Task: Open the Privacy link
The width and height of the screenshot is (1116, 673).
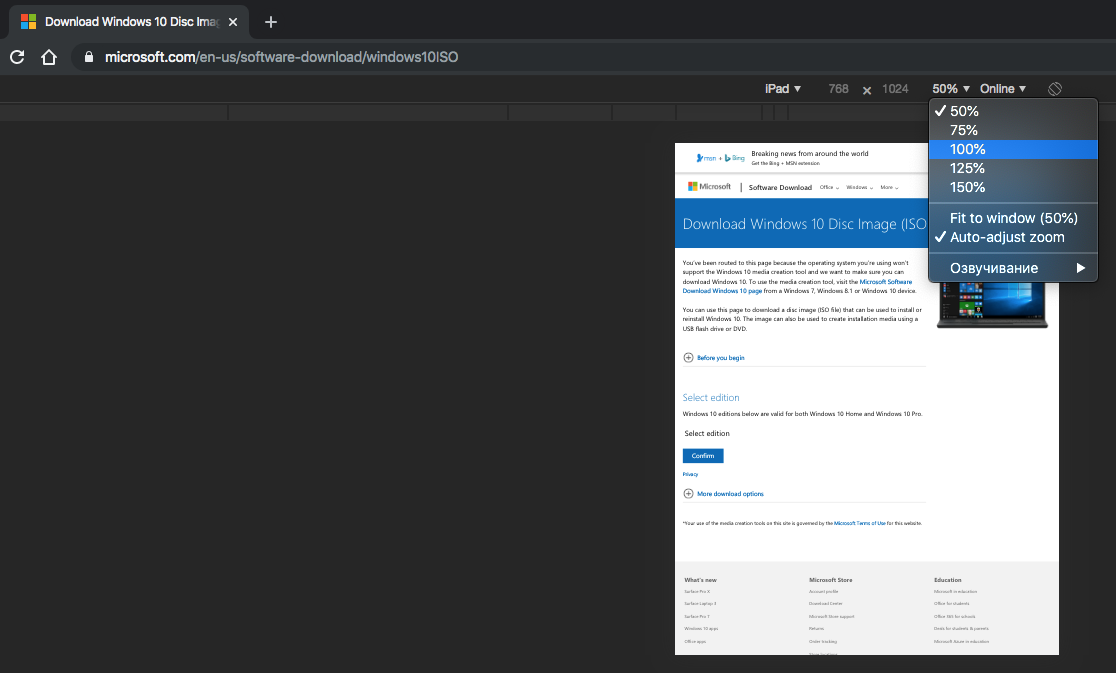Action: [x=690, y=475]
